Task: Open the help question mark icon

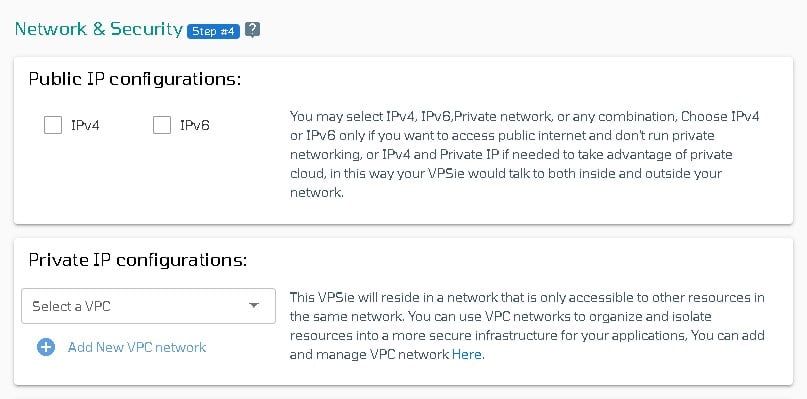Action: pyautogui.click(x=252, y=30)
